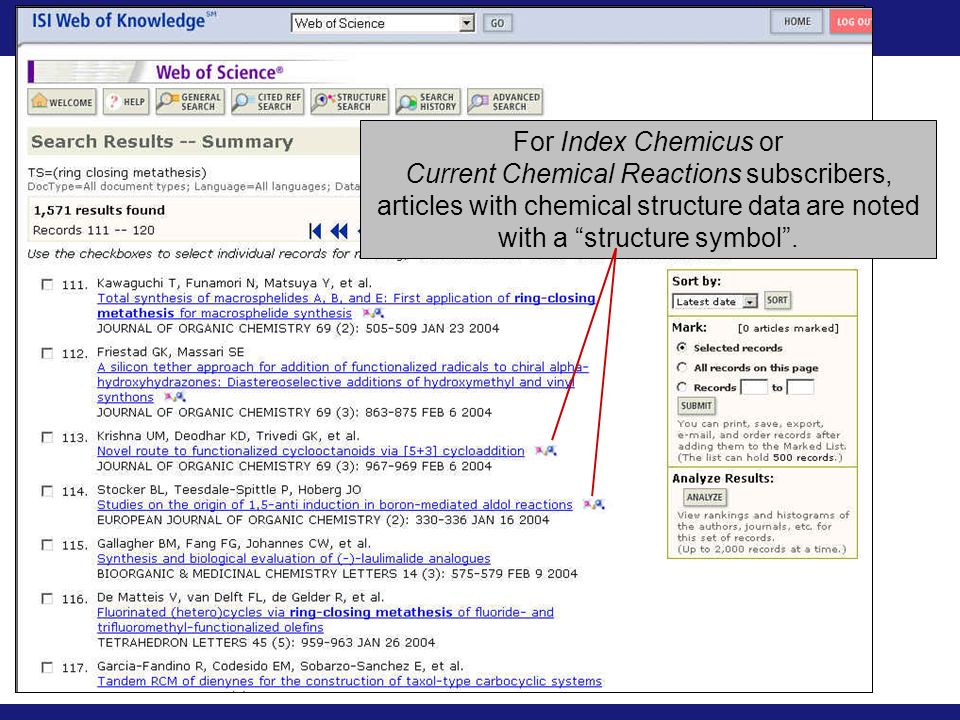Open the Web of Science product dropdown
960x720 pixels.
tap(383, 23)
